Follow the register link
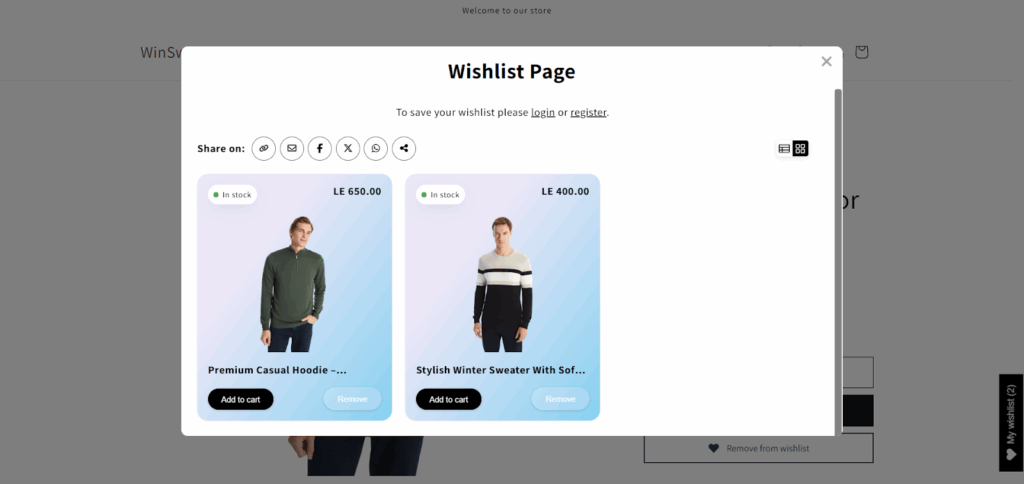 pos(588,112)
